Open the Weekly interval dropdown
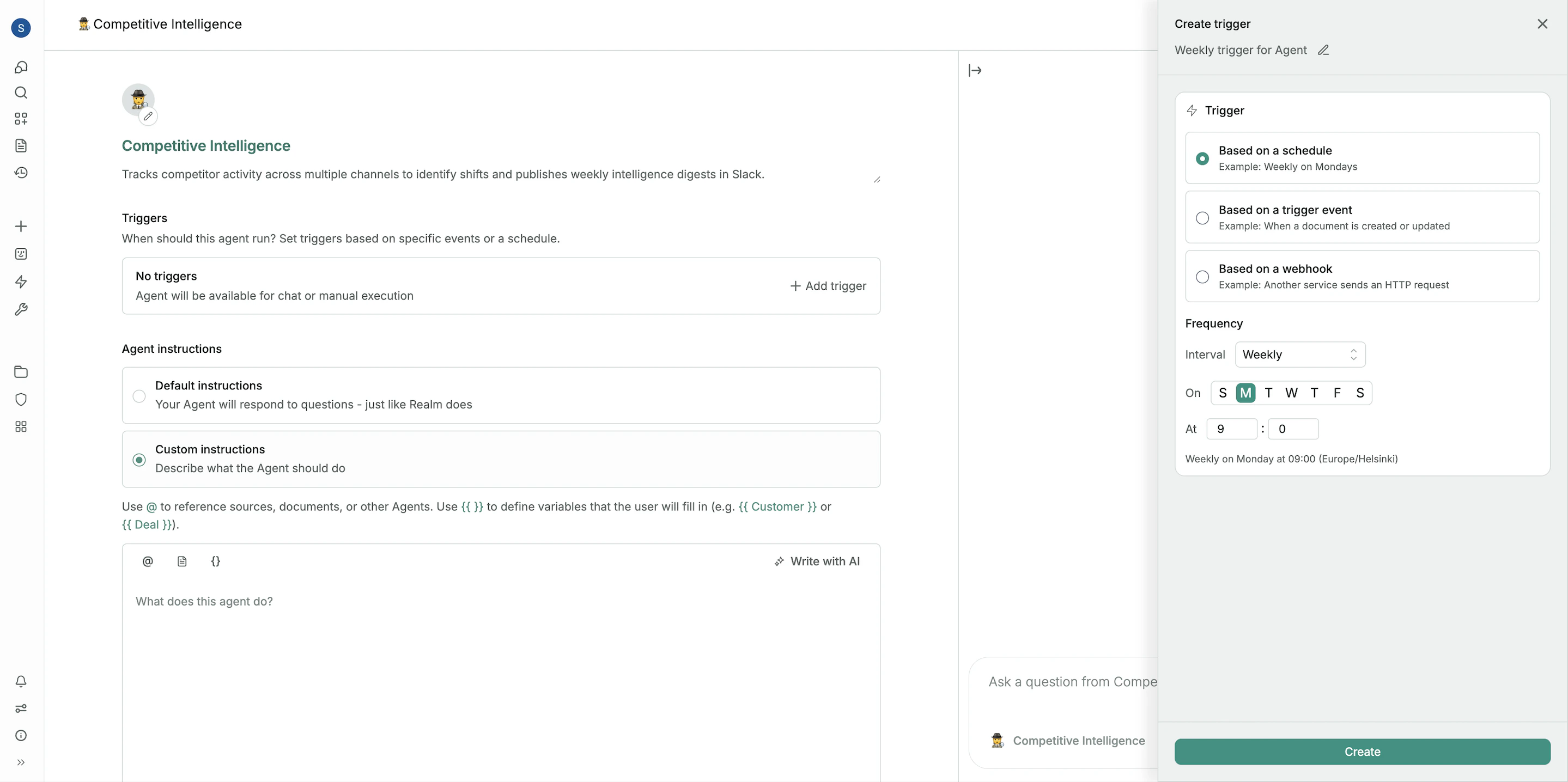This screenshot has height=782, width=1568. pyautogui.click(x=1300, y=354)
